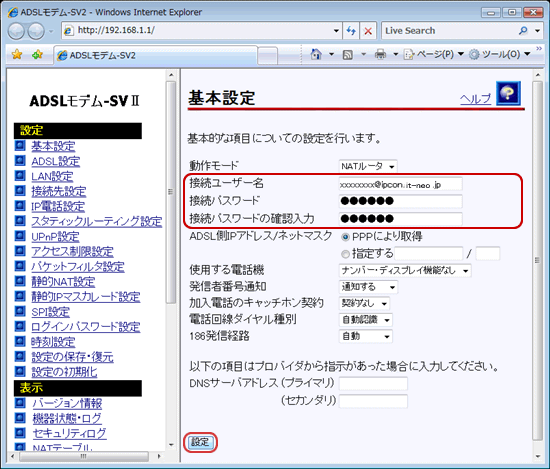Click blue bullet icon beside ADSL設定

pyautogui.click(x=20, y=160)
